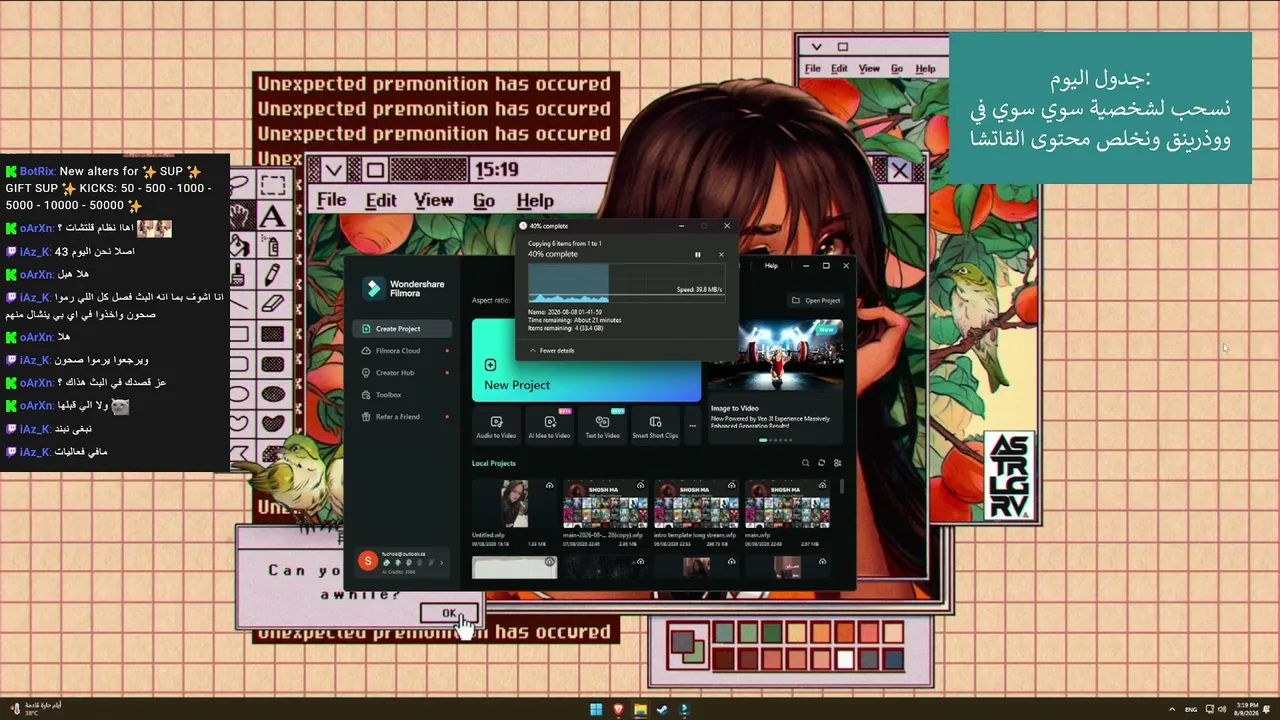1280x720 pixels.
Task: Click the copy progress speed graph
Action: [x=626, y=282]
